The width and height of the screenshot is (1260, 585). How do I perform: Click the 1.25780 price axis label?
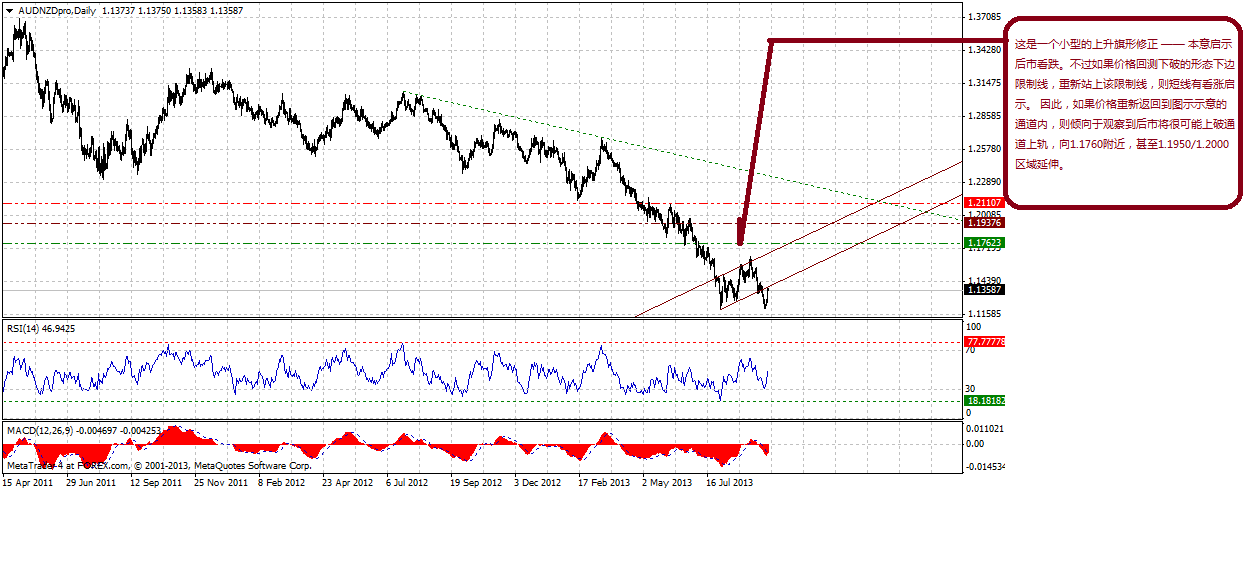pos(986,149)
